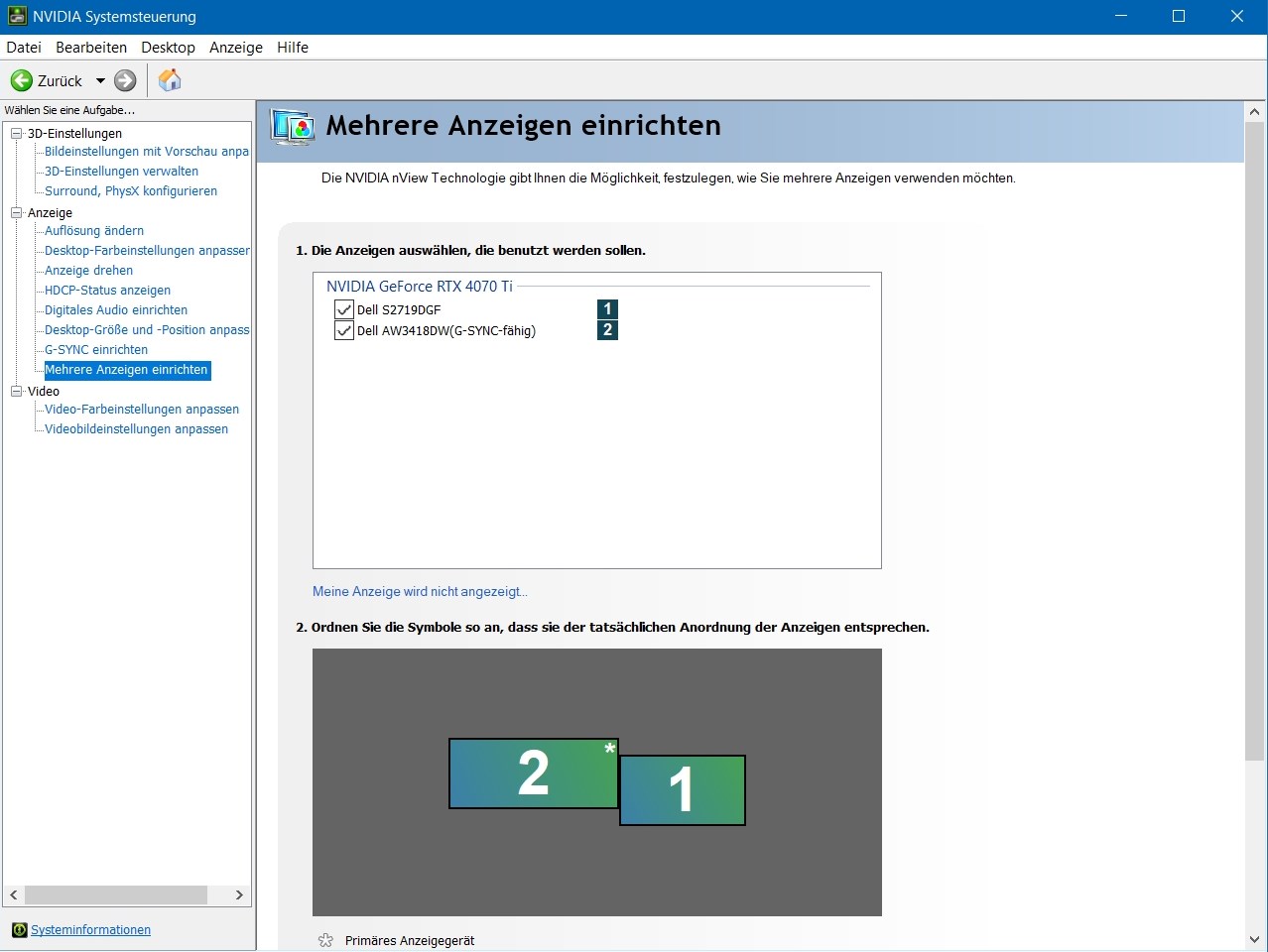1268x952 pixels.
Task: Click the task tree horizontal scrollbar thumb
Action: (x=116, y=894)
